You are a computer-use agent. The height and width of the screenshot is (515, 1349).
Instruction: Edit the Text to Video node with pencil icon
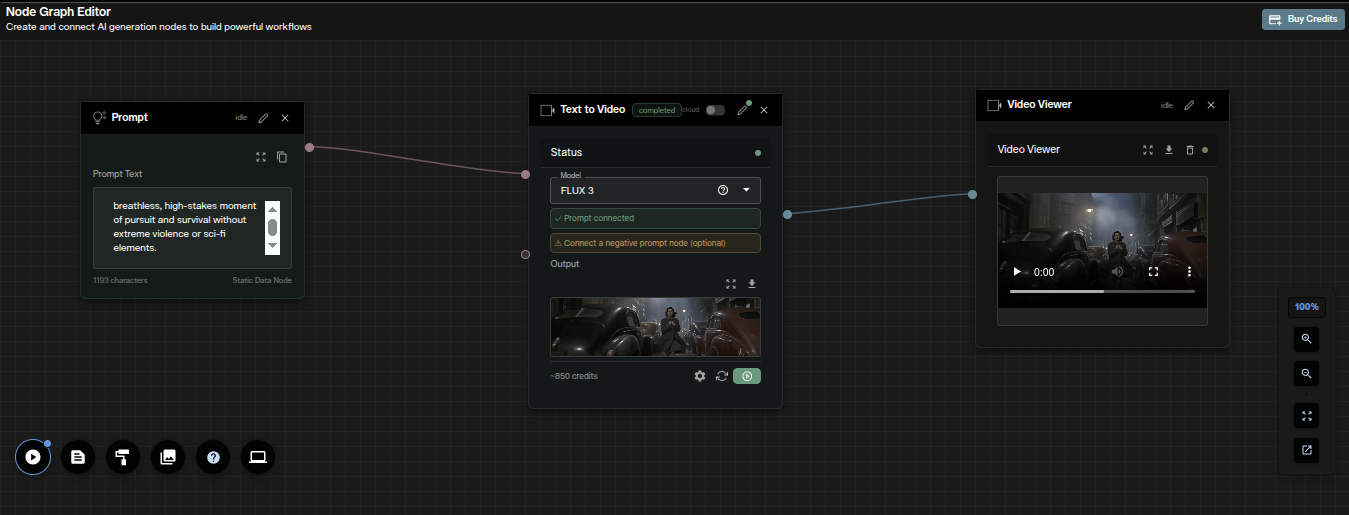(742, 110)
